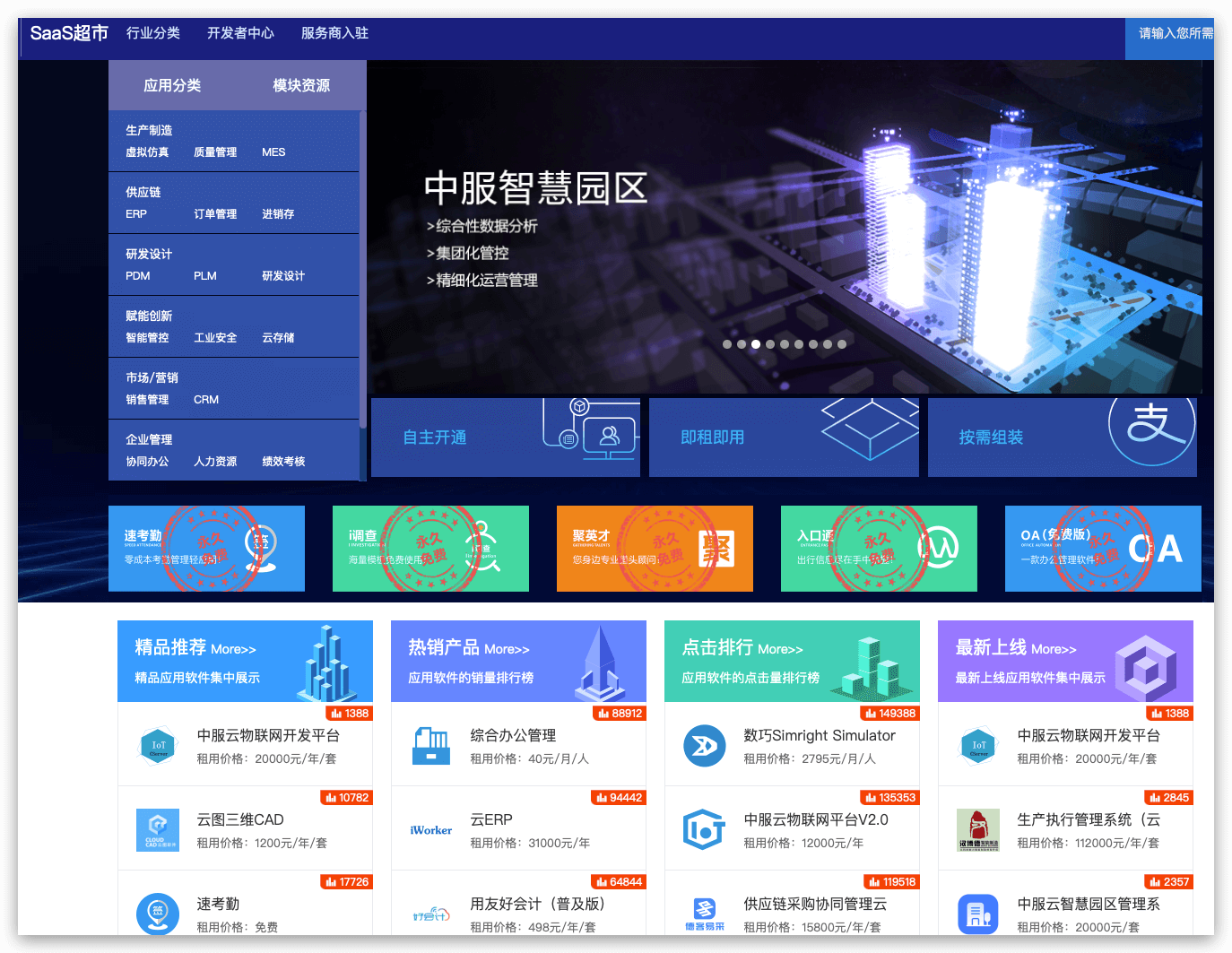This screenshot has height=953, width=1232.
Task: Click the 用友好会计 logo icon
Action: pos(431,915)
